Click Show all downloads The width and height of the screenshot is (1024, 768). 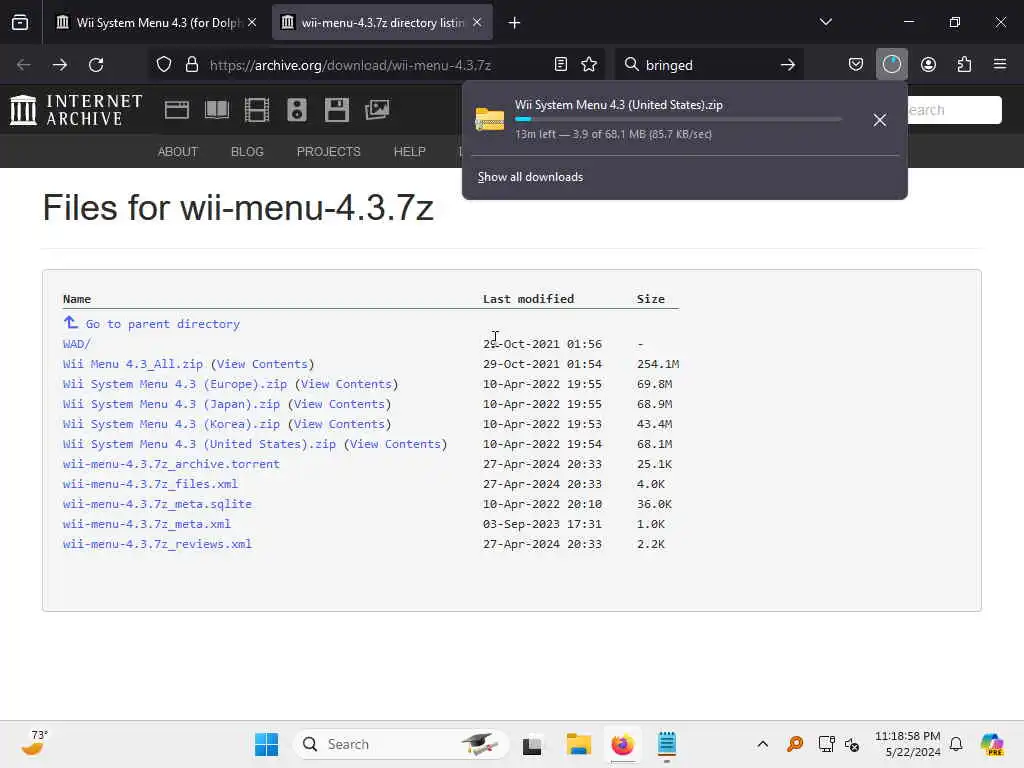pyautogui.click(x=530, y=177)
